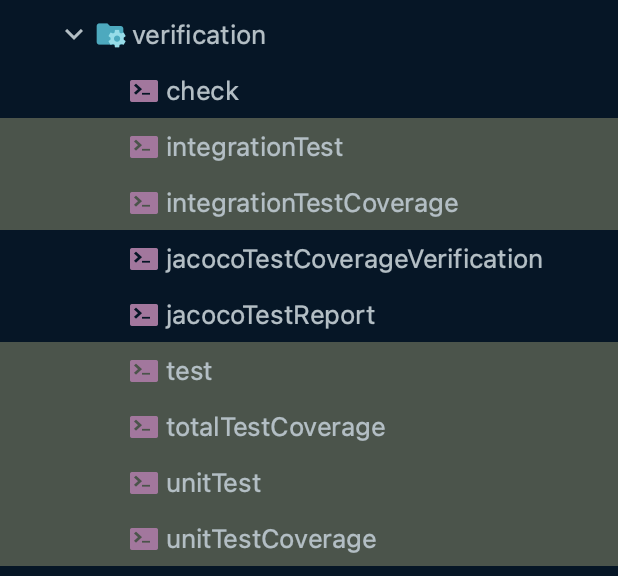The image size is (618, 576).
Task: Collapse the verification task group
Action: pos(73,35)
